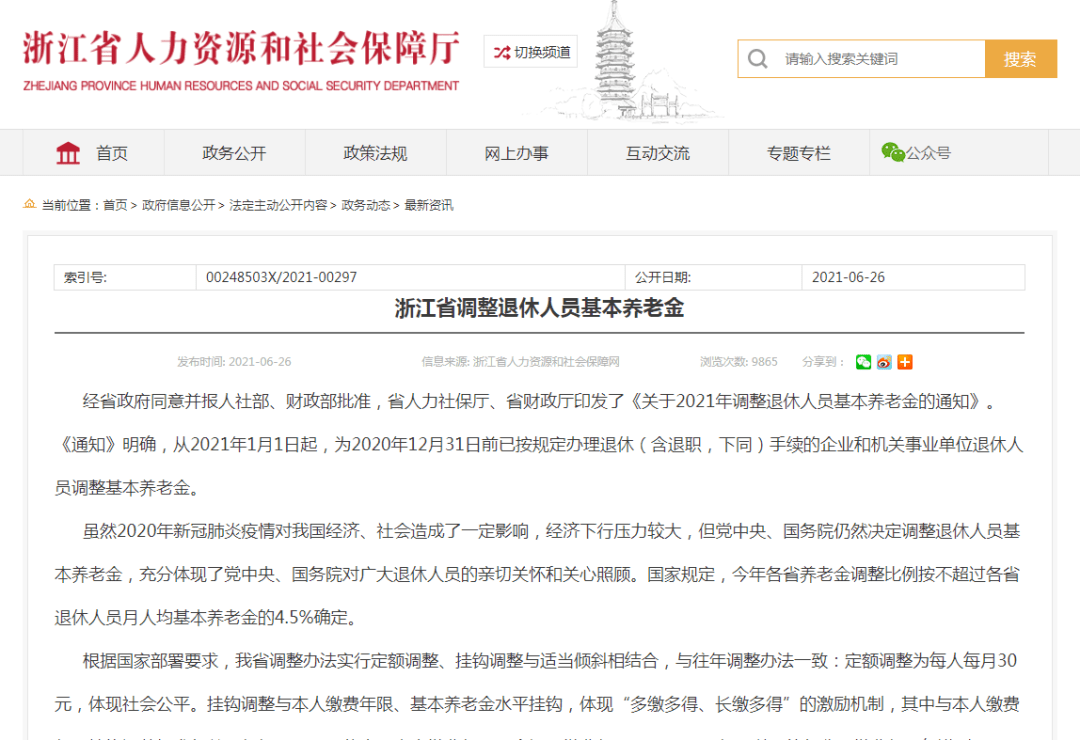
Task: Open the 政务公开 menu
Action: coord(234,152)
